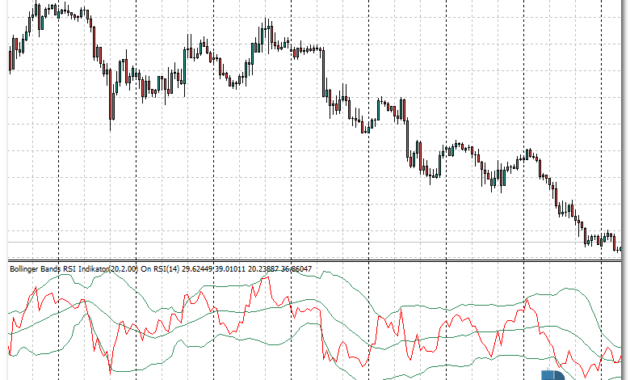Click the indicator value 20.23887
Image resolution: width=630 pixels, height=380 pixels.
[264, 269]
